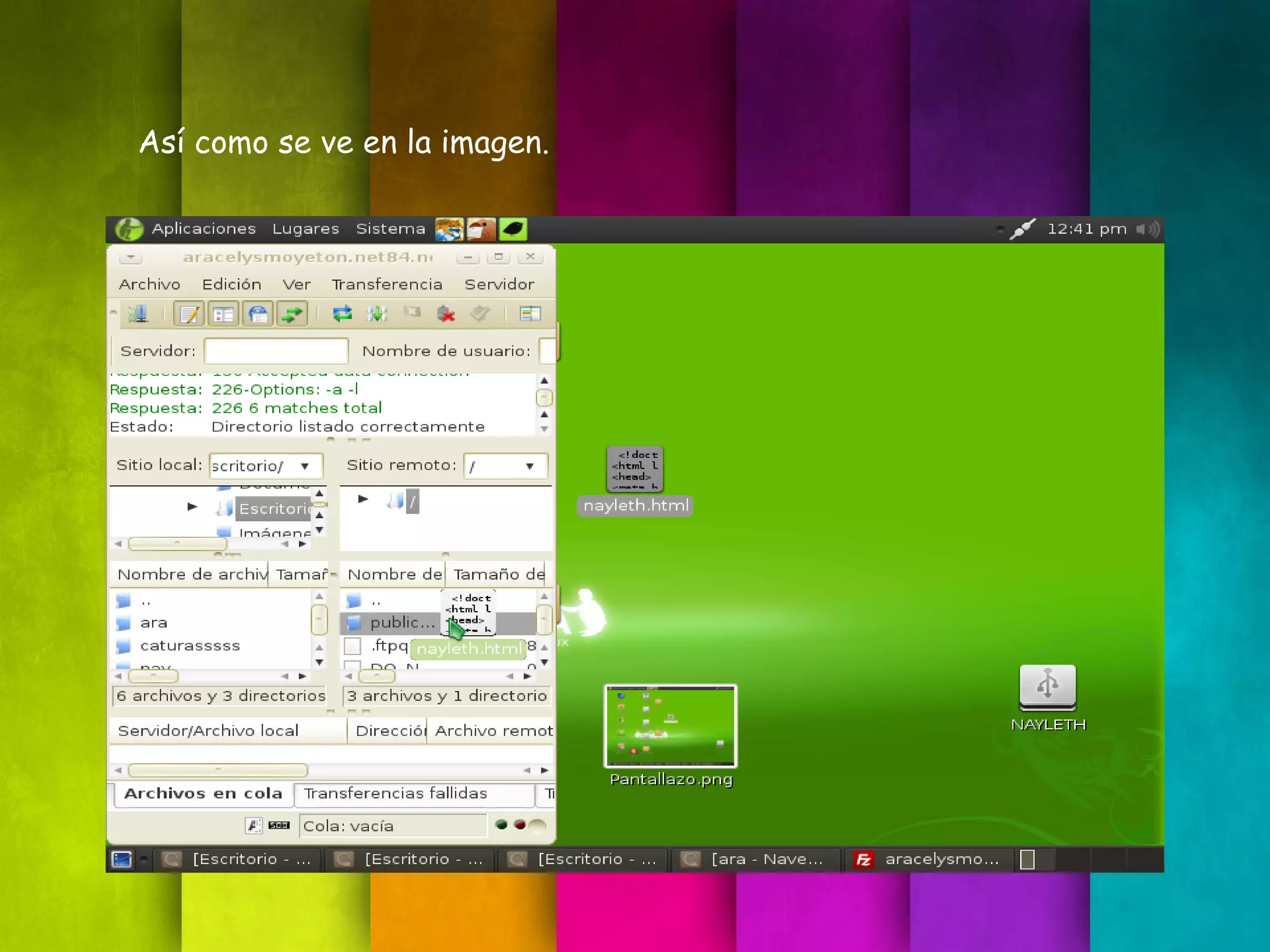Viewport: 1270px width, 952px height.
Task: Click the local tree horizontal scrollbar thumb
Action: point(177,544)
